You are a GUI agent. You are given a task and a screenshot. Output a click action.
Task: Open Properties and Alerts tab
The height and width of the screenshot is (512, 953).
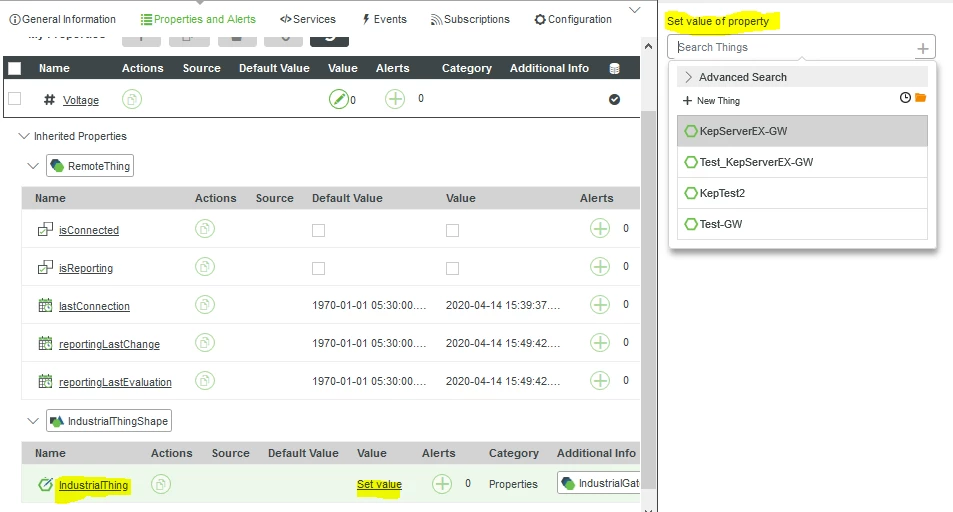point(198,19)
